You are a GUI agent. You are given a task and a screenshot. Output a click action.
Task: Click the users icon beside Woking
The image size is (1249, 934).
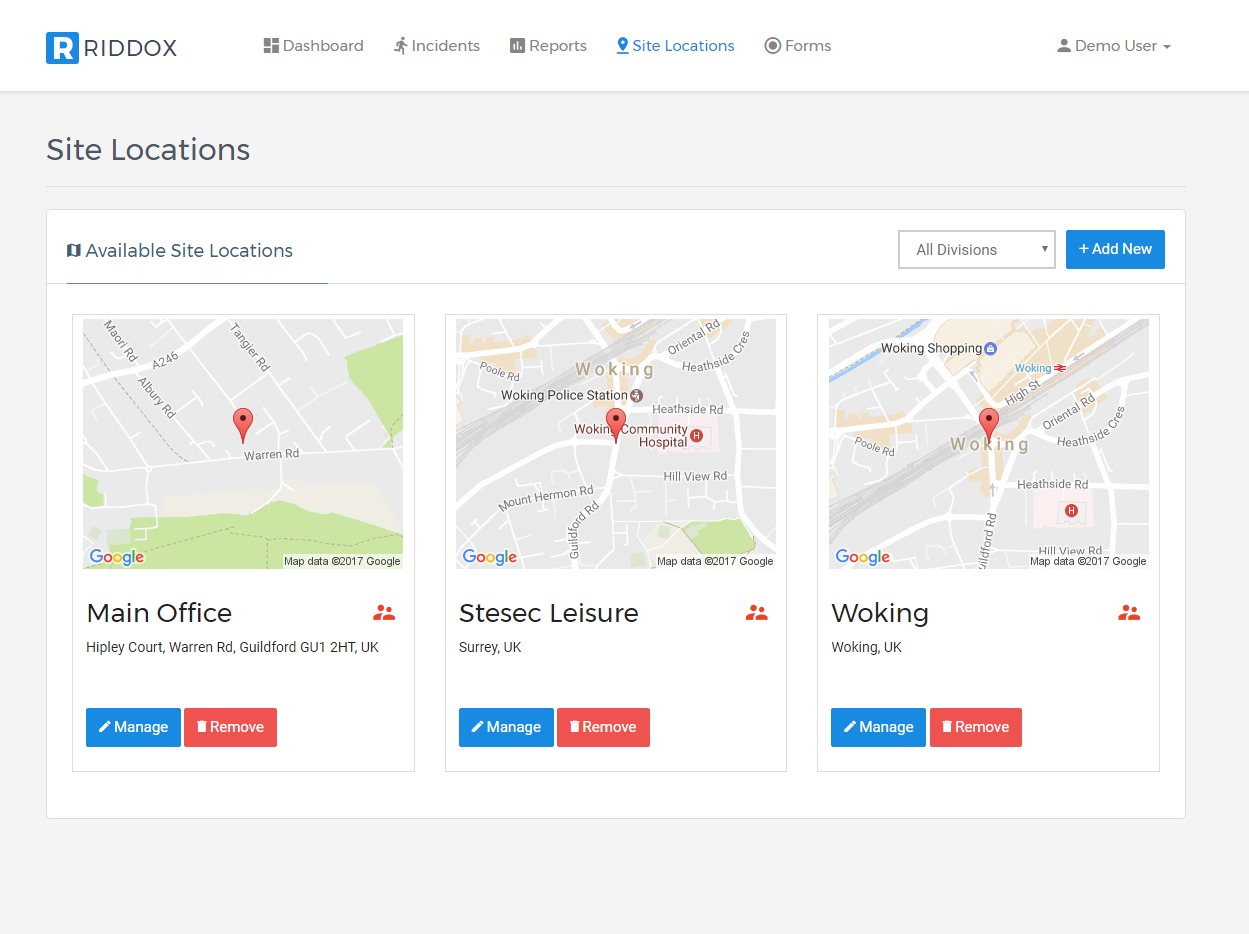tap(1129, 613)
